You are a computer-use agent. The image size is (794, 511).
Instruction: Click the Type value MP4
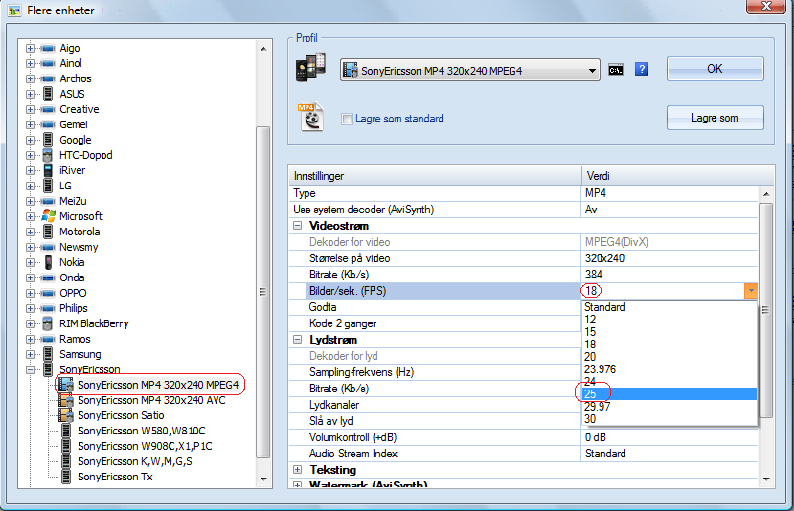click(x=595, y=193)
